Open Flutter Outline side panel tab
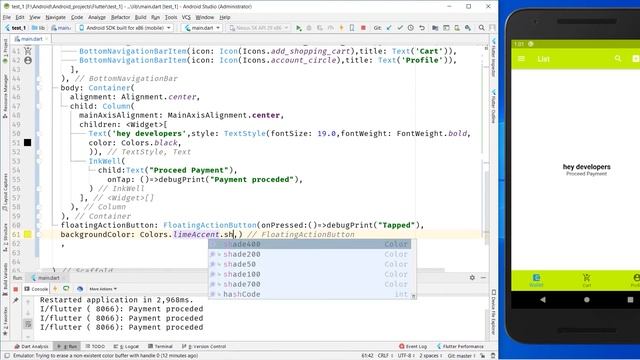Image resolution: width=640 pixels, height=360 pixels. coord(493,106)
